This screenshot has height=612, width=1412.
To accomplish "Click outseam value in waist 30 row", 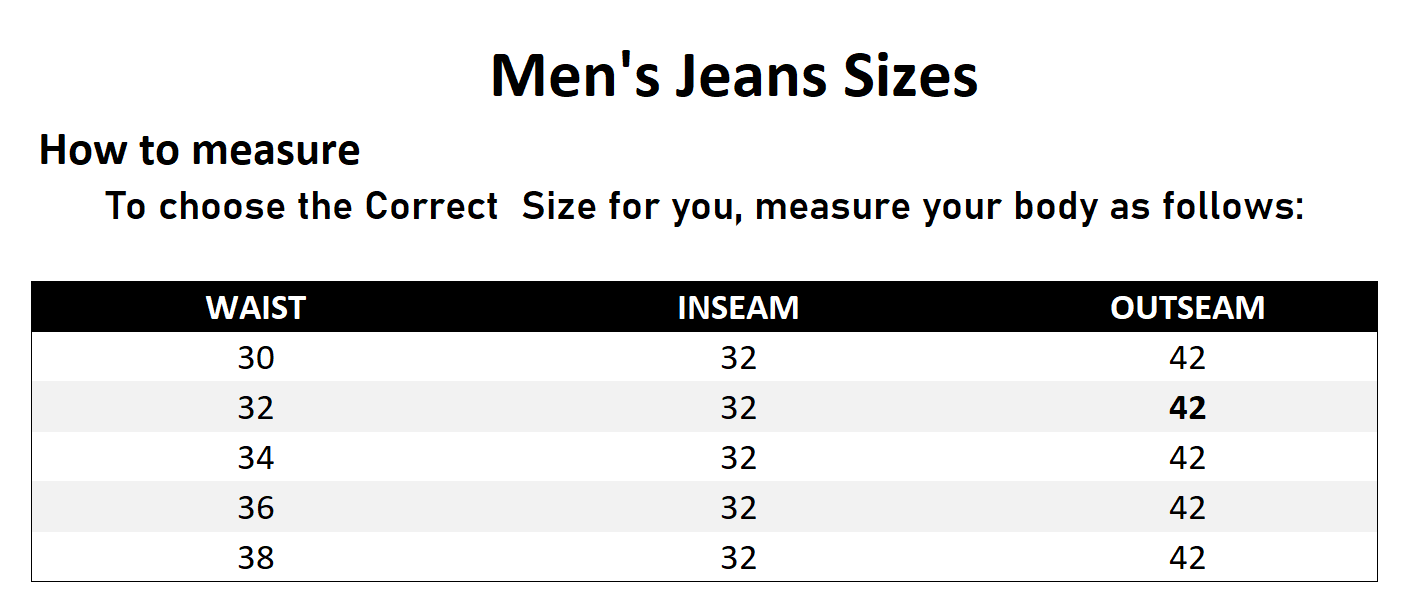I will point(1187,358).
